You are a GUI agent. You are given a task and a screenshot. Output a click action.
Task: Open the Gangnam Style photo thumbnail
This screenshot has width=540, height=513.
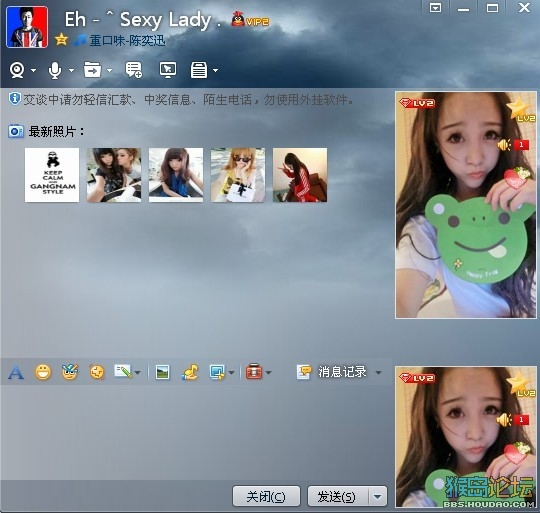click(x=52, y=175)
